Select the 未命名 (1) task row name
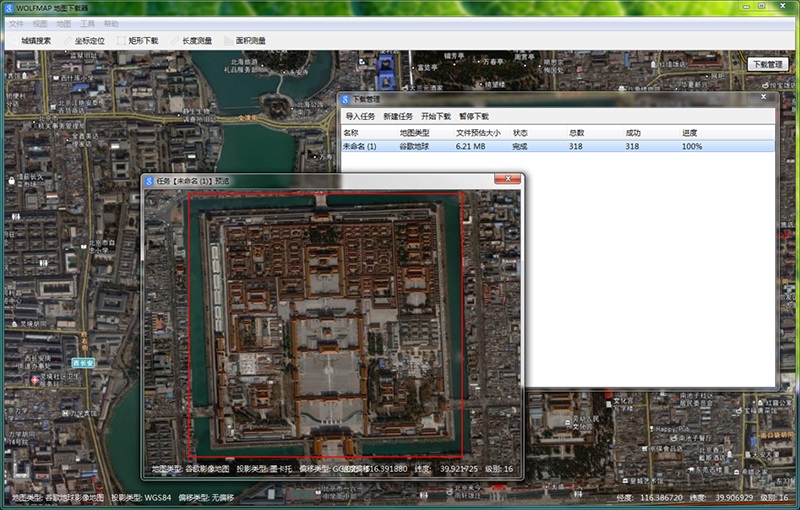This screenshot has height=510, width=800. click(360, 146)
